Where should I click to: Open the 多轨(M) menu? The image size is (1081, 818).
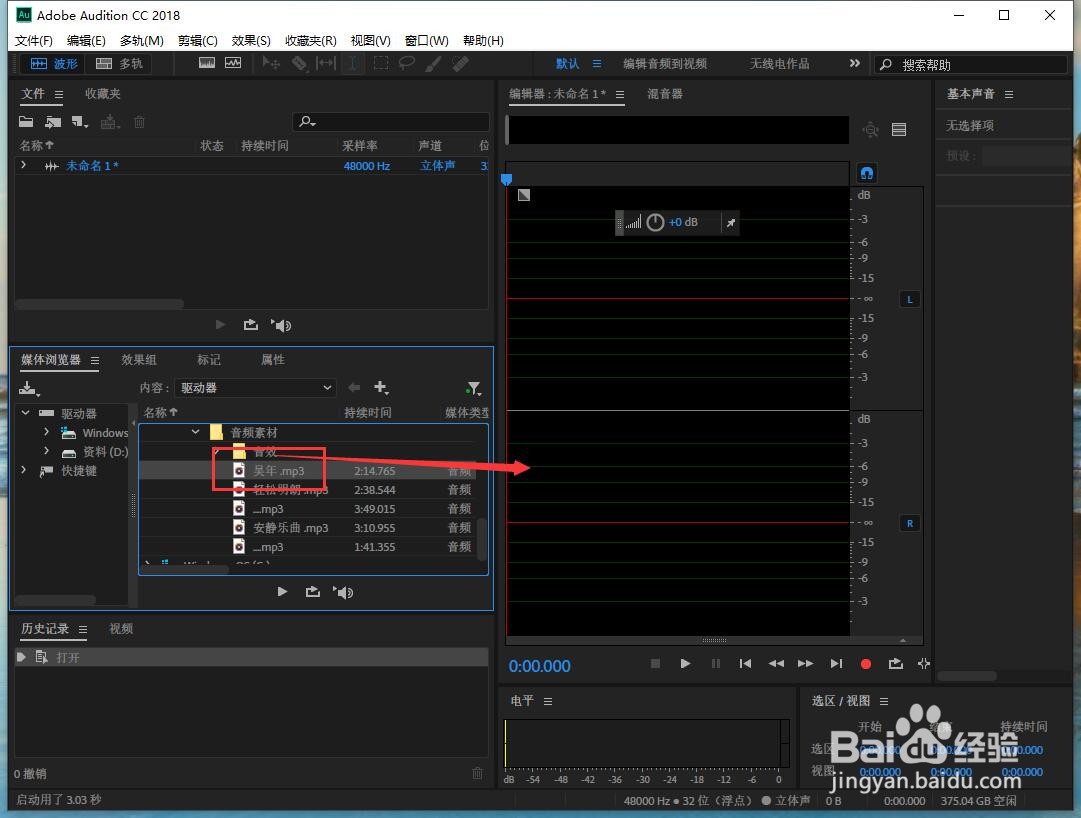pos(141,41)
